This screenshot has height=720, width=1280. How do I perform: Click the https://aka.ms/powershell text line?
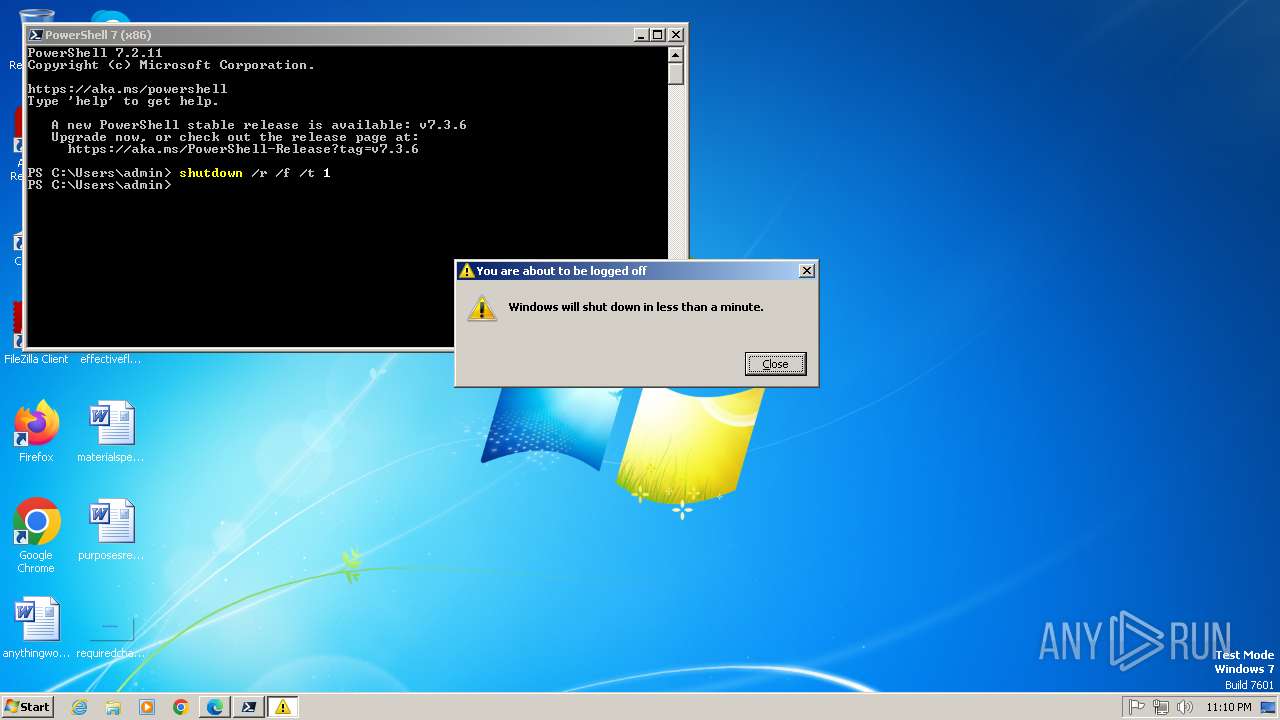tap(127, 89)
